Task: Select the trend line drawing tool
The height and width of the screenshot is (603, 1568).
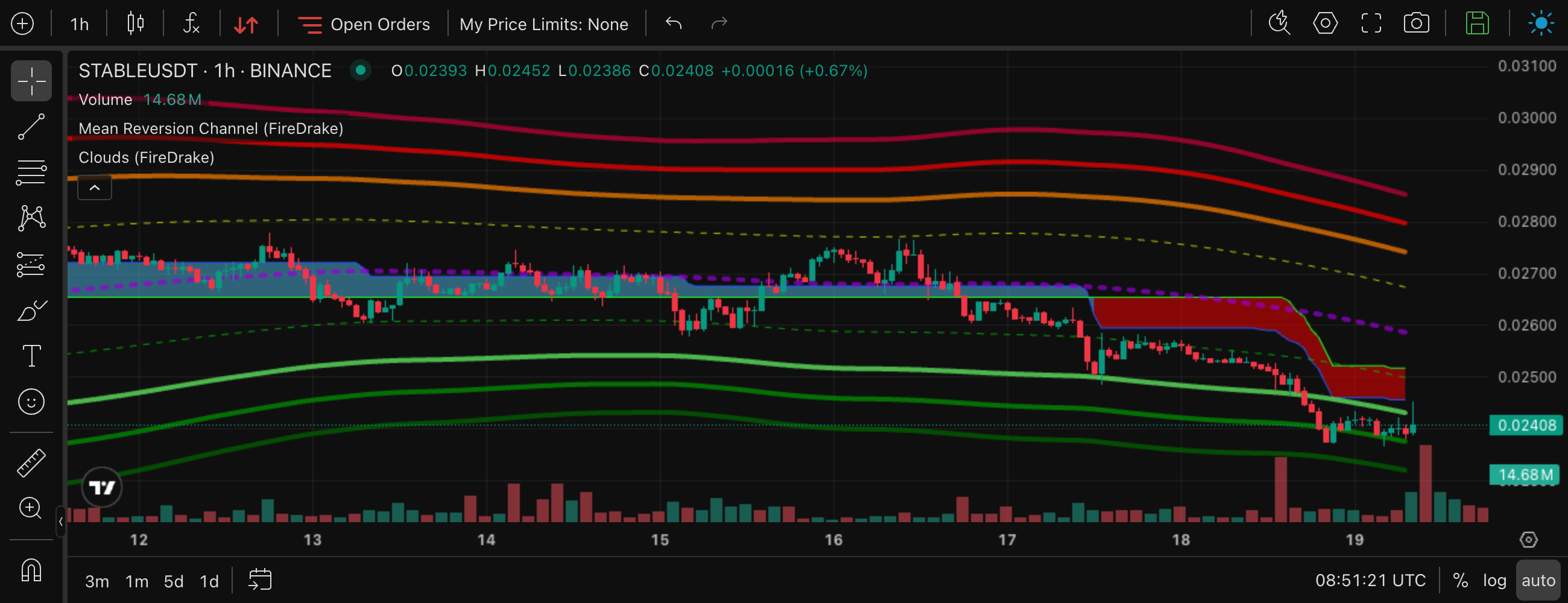Action: click(31, 127)
